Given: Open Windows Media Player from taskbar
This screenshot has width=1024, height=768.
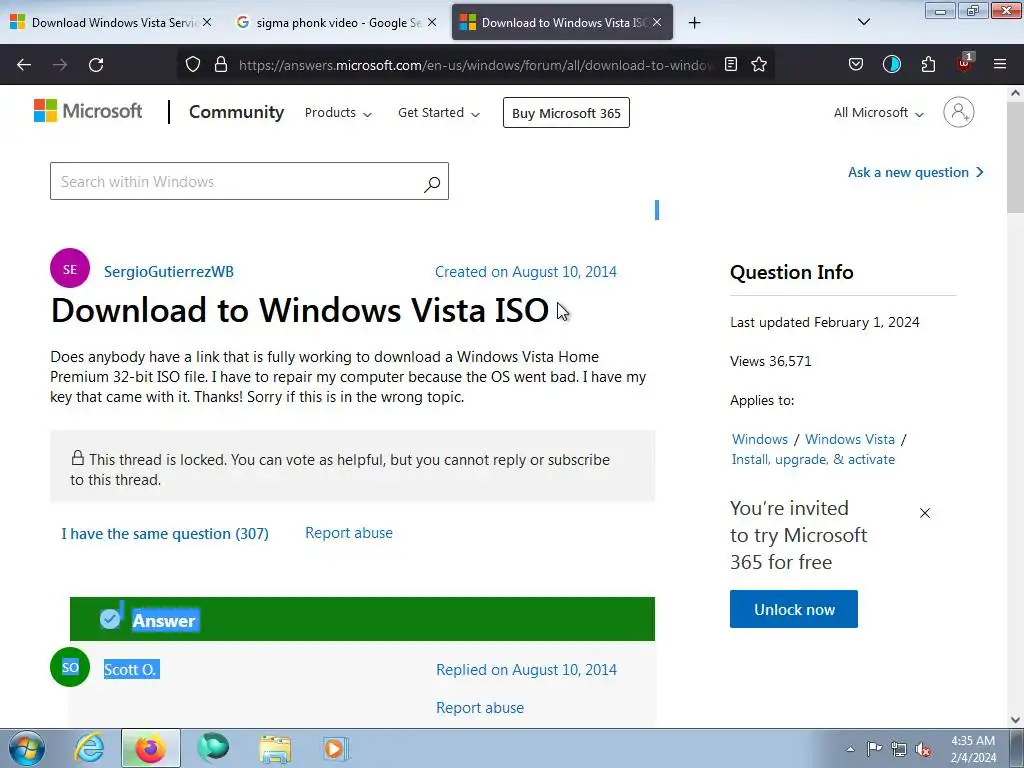Looking at the screenshot, I should pyautogui.click(x=336, y=748).
